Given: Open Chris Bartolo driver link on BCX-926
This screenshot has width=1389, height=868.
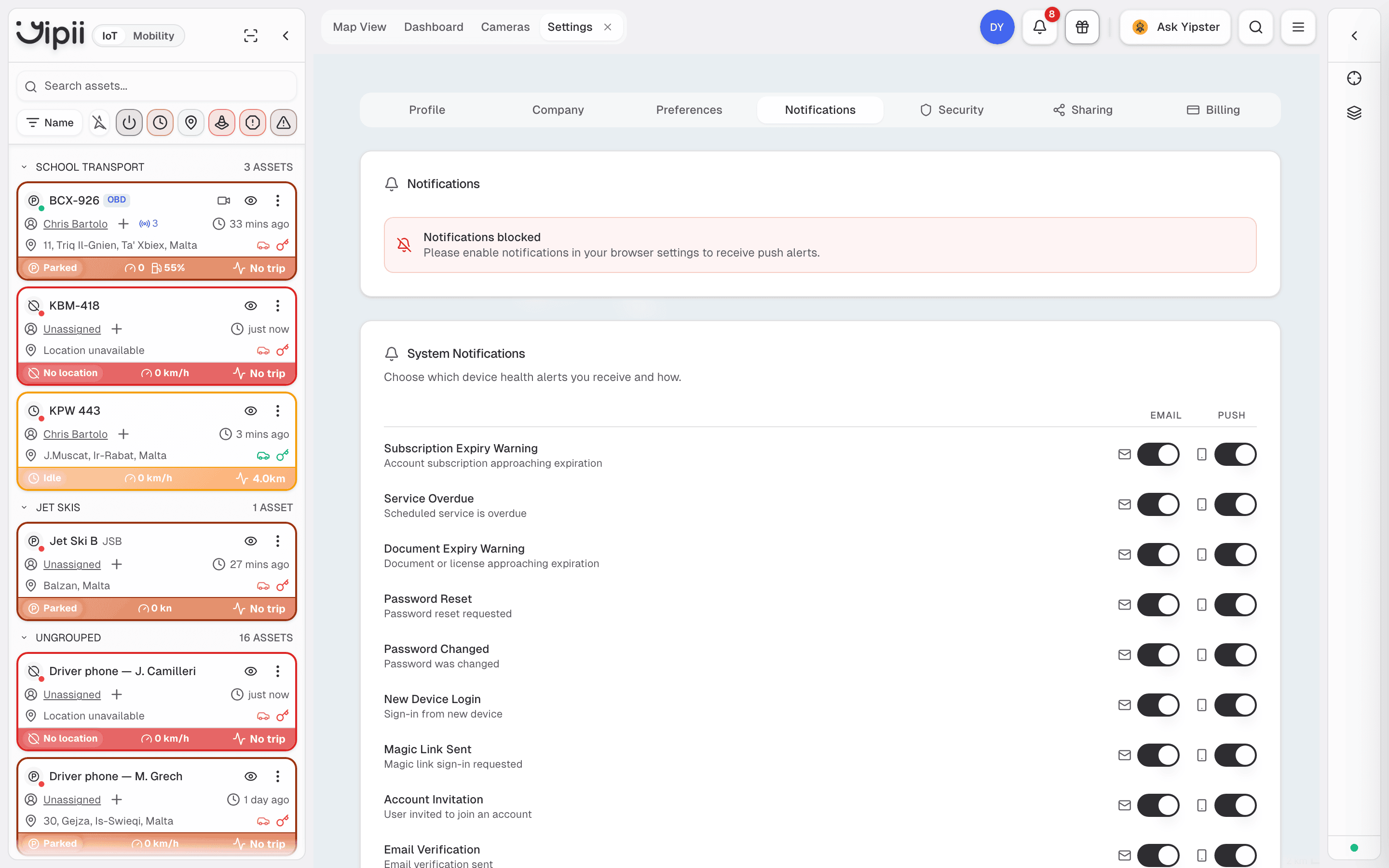Looking at the screenshot, I should (x=75, y=224).
